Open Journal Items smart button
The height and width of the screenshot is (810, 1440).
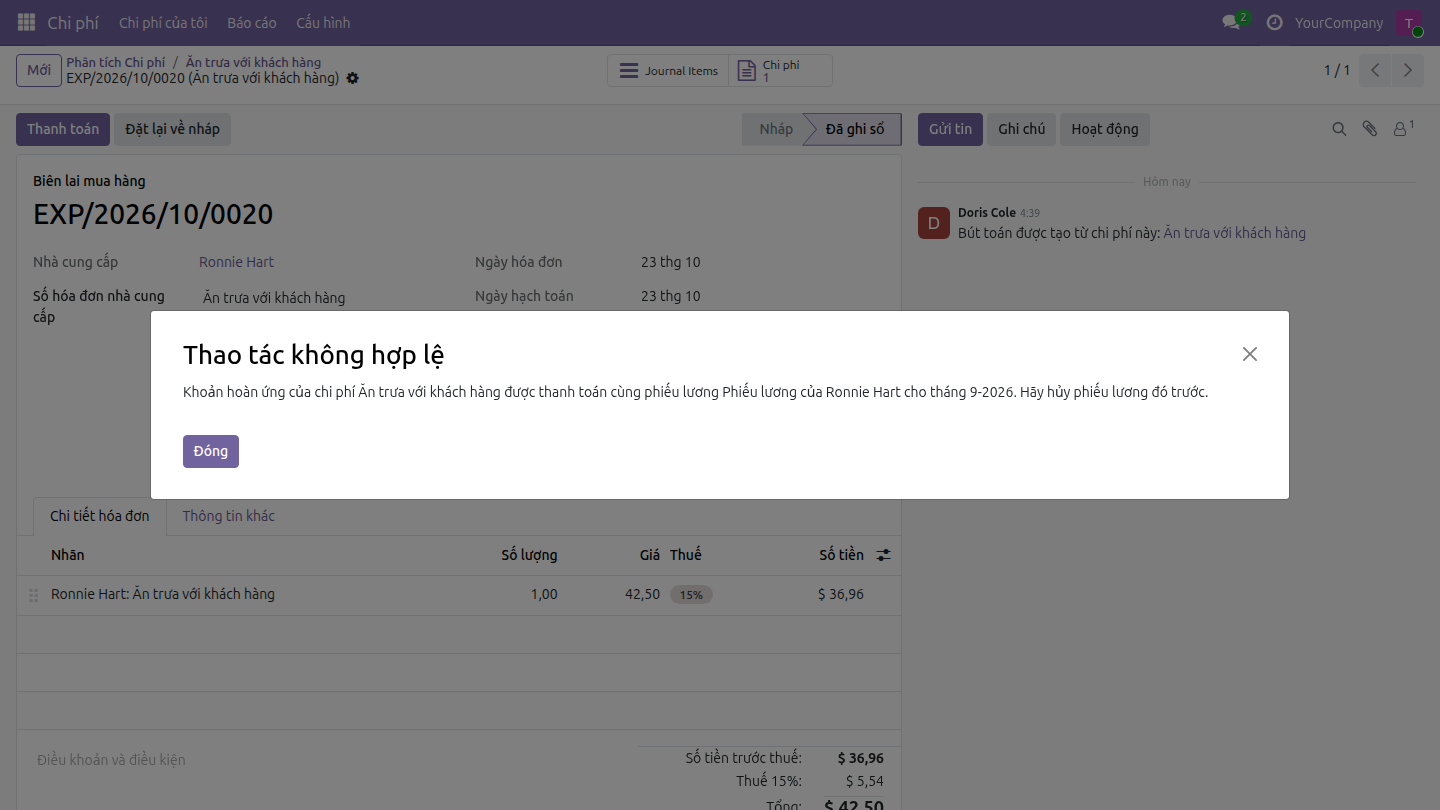(x=668, y=71)
